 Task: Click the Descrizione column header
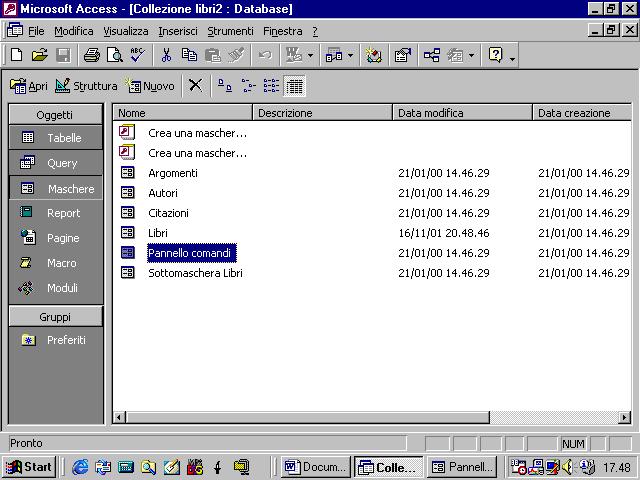[322, 113]
